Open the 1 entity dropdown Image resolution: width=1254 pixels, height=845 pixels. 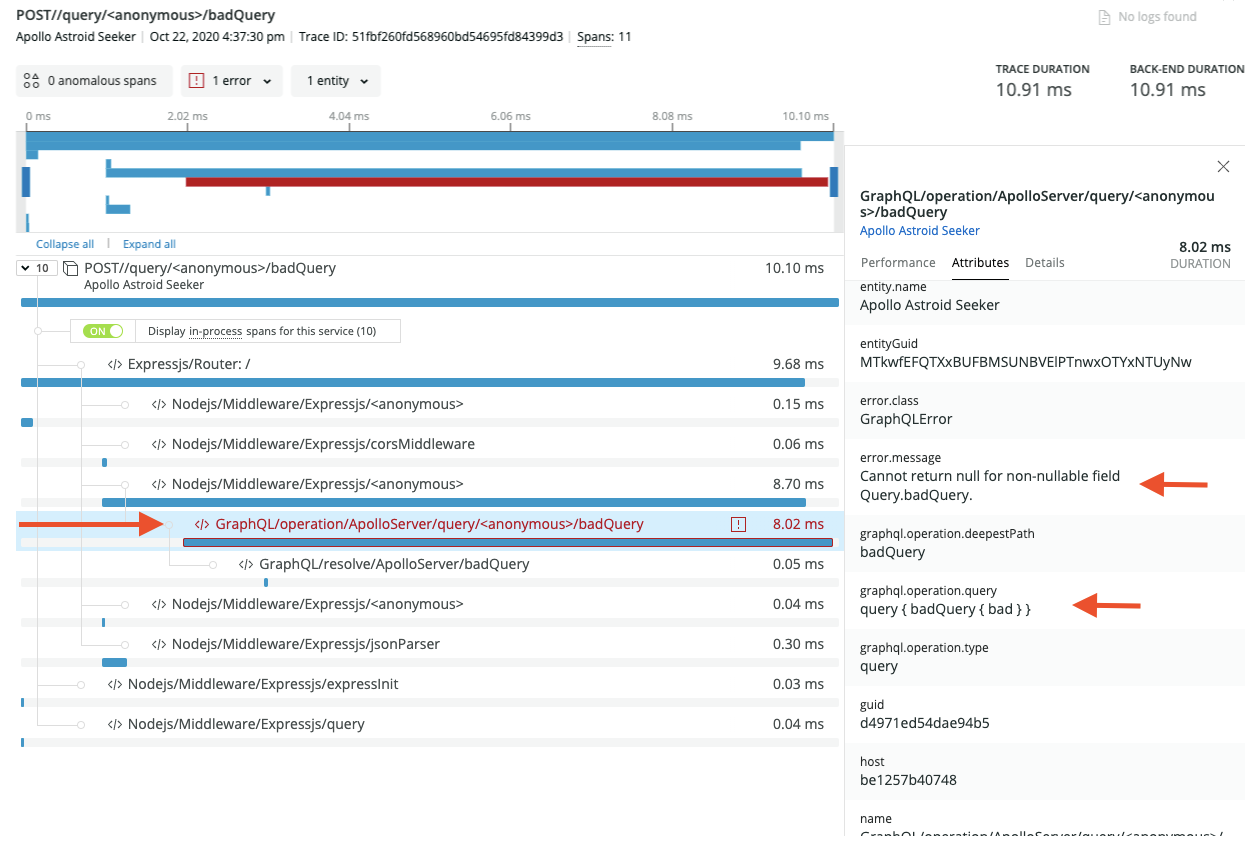pyautogui.click(x=336, y=81)
